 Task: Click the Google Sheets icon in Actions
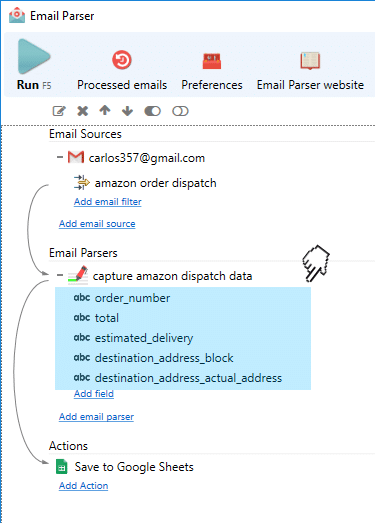(x=62, y=467)
